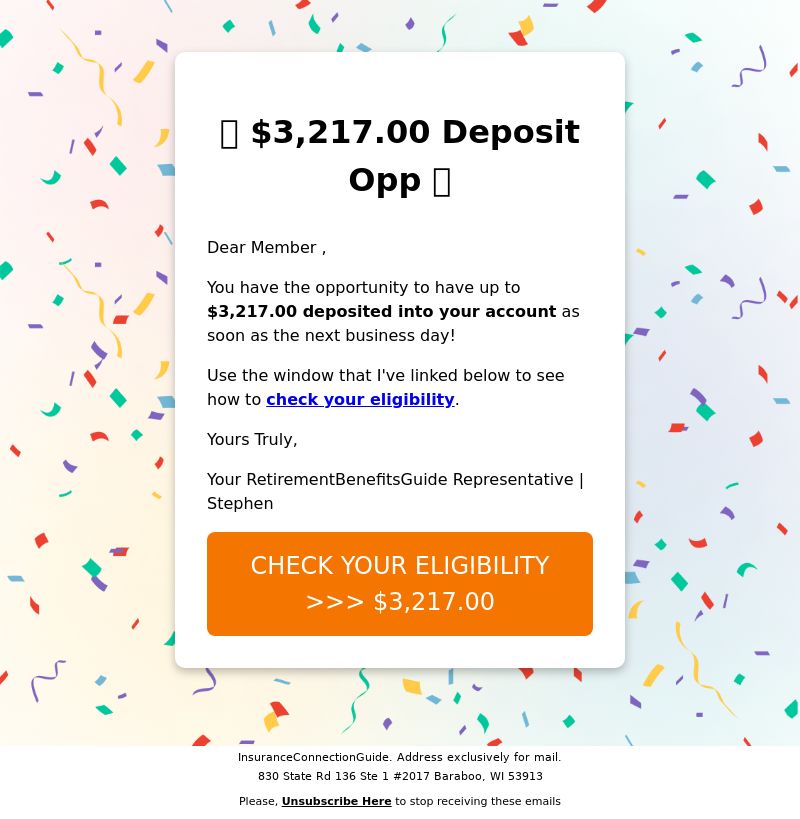Click the 'soon as the next business day!' line
800x819 pixels.
[331, 336]
